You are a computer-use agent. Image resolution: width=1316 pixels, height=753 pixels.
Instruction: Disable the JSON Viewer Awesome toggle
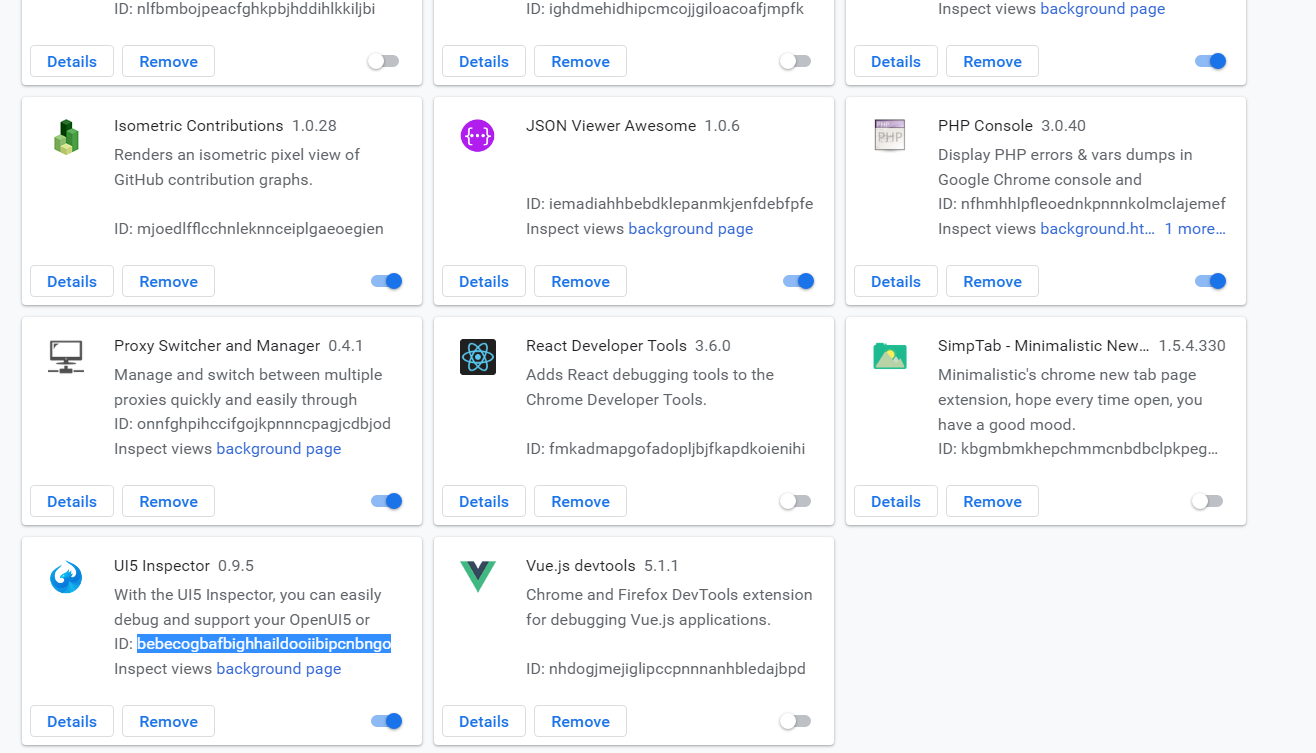(799, 281)
